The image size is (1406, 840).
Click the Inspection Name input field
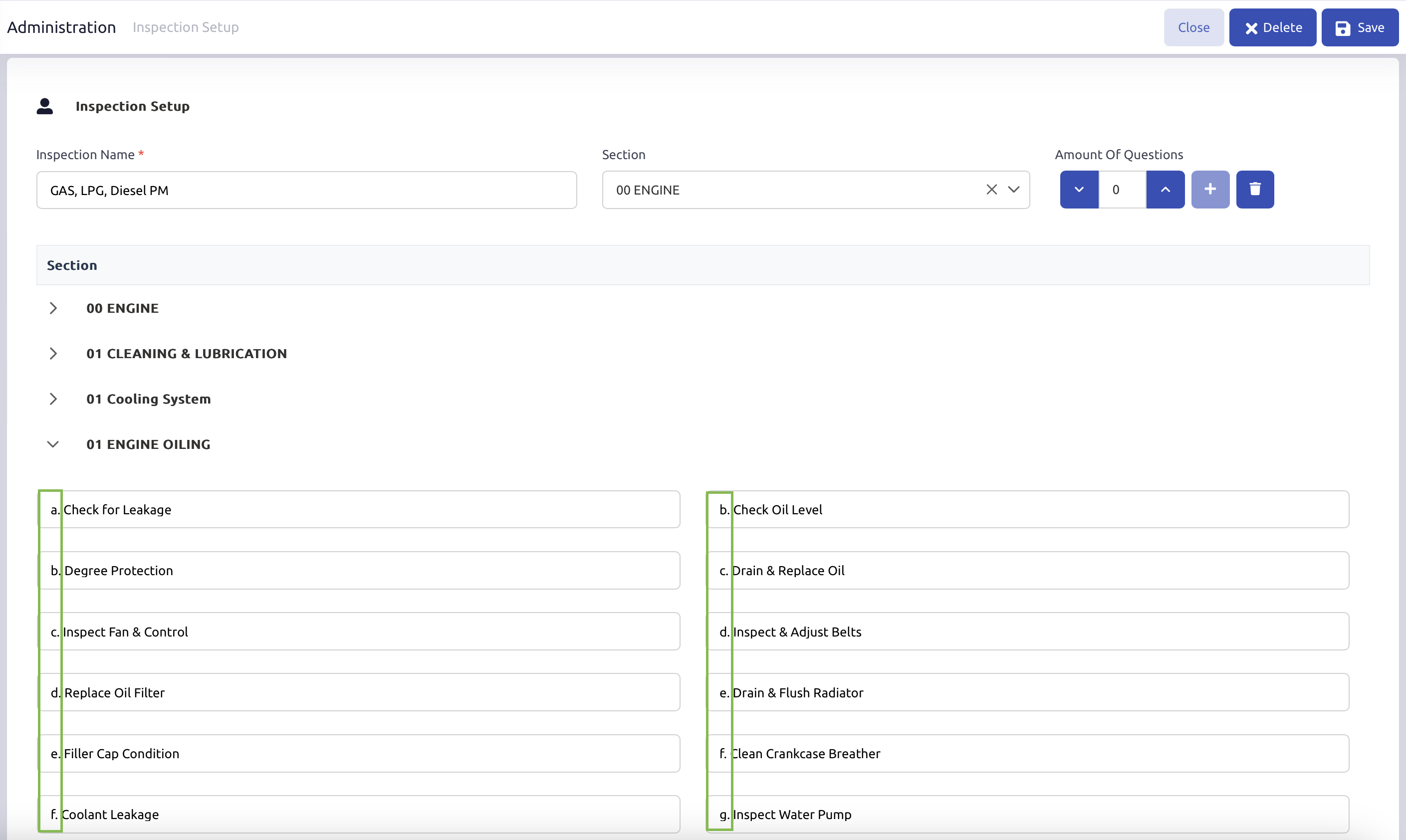click(x=306, y=190)
